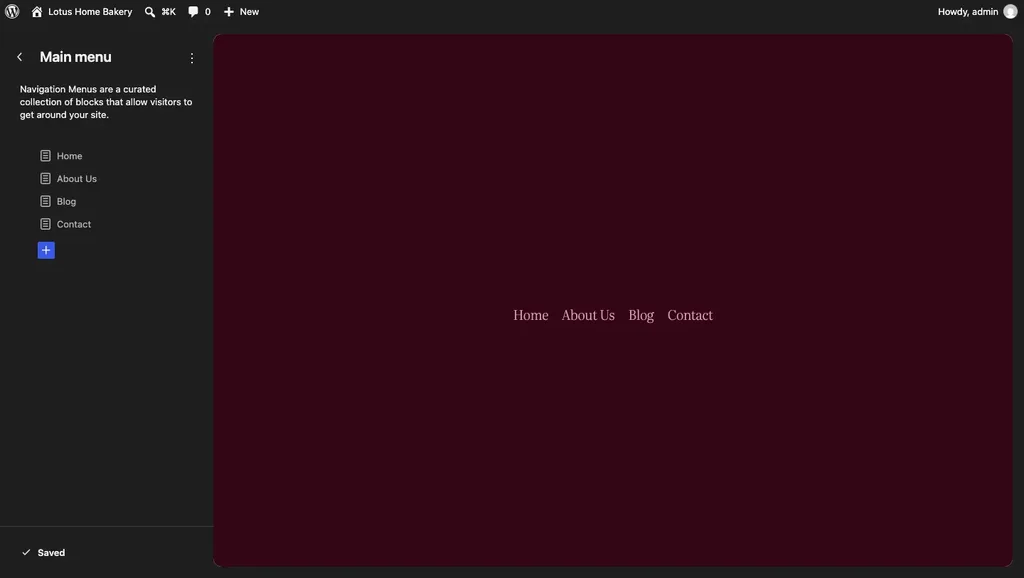Open the comments bubble icon
The width and height of the screenshot is (1024, 578).
[x=193, y=12]
